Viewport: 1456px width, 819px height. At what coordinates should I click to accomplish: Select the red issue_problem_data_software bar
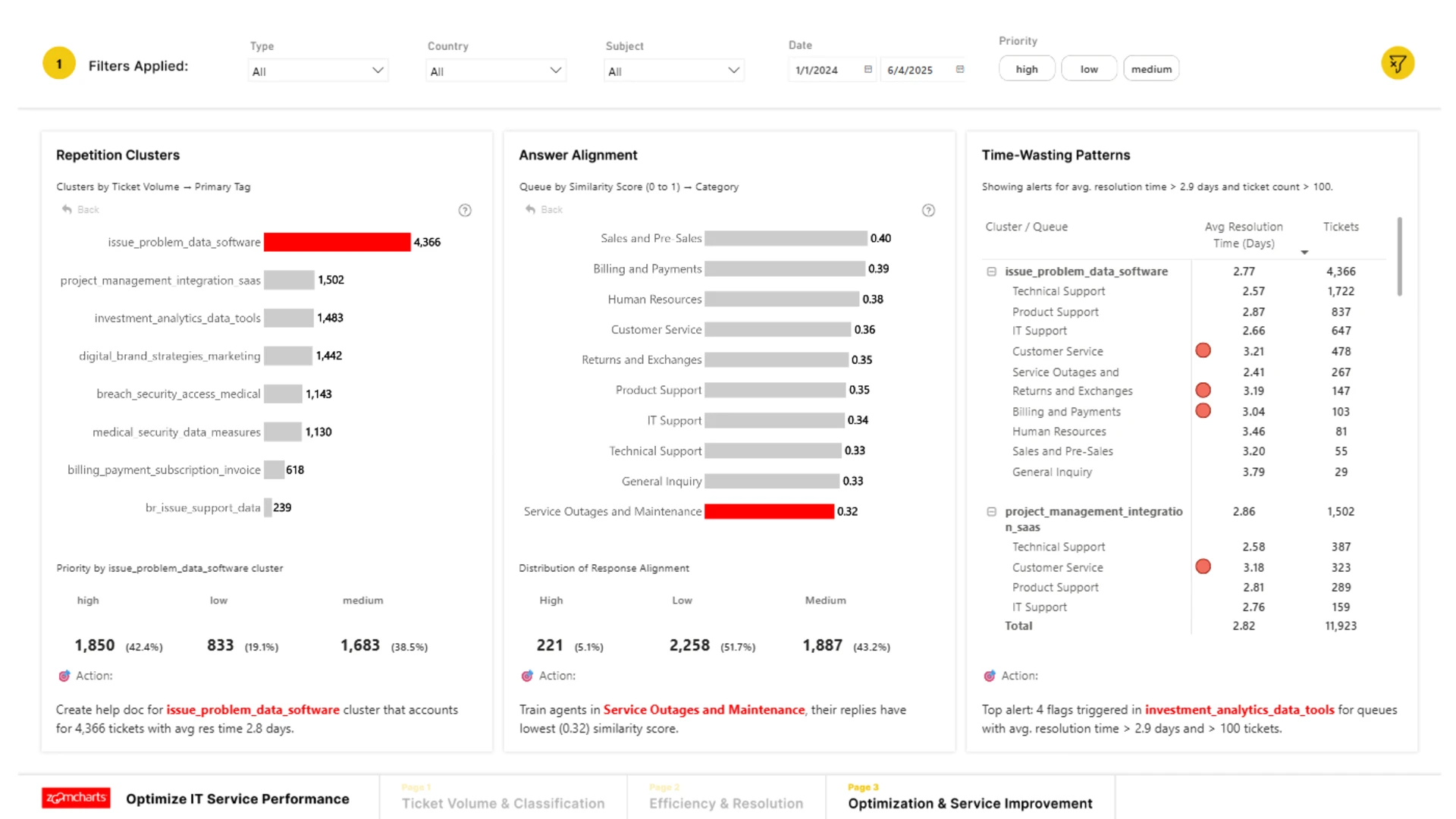337,242
